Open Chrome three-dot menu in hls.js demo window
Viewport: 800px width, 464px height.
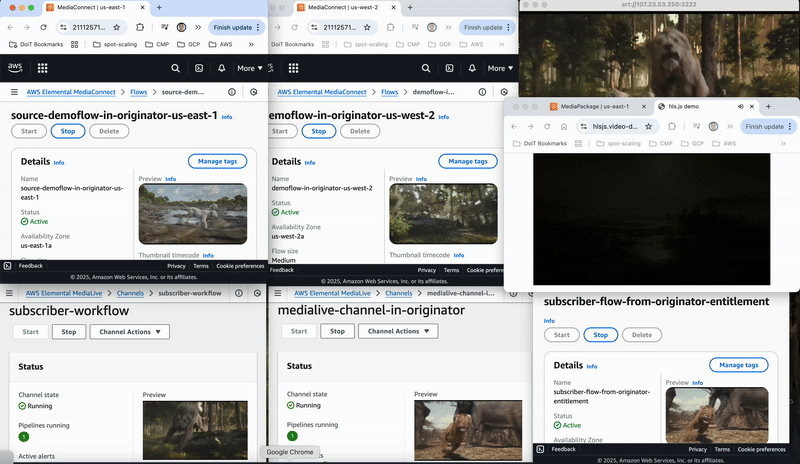790,127
